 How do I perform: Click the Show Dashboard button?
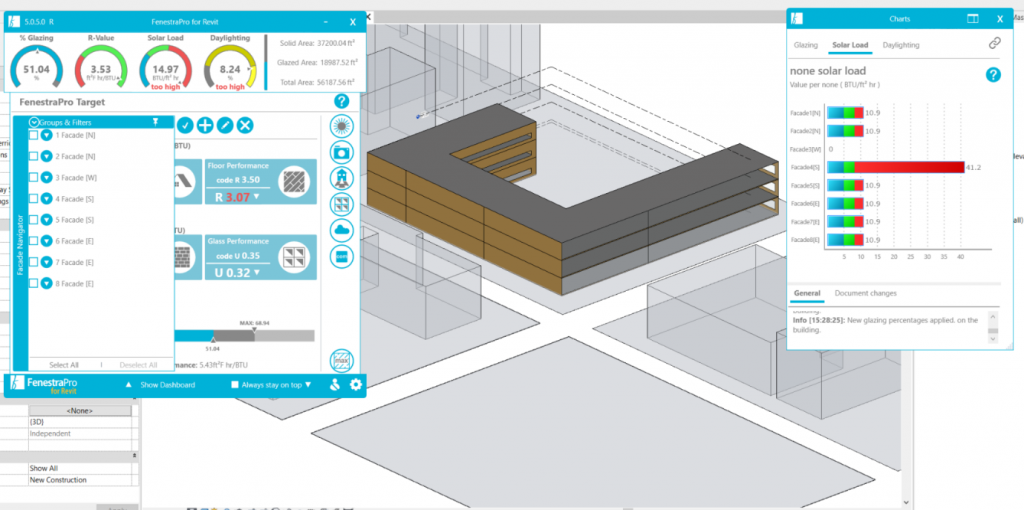(x=167, y=385)
